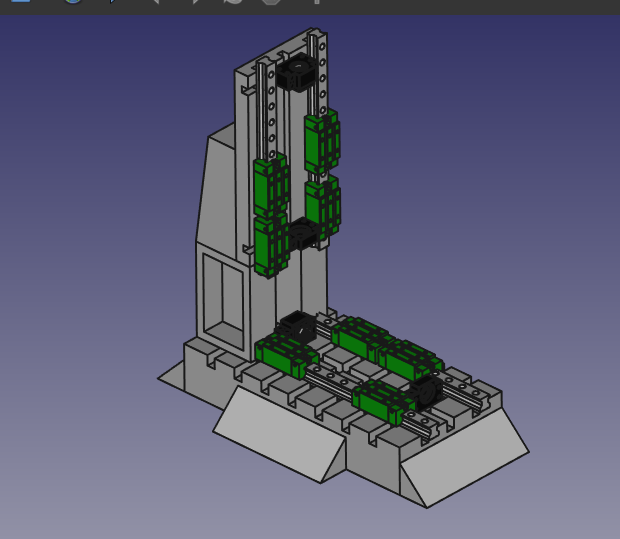The height and width of the screenshot is (539, 620).
Task: Select recessed rectangular pocket on the column side
Action: click(x=223, y=301)
